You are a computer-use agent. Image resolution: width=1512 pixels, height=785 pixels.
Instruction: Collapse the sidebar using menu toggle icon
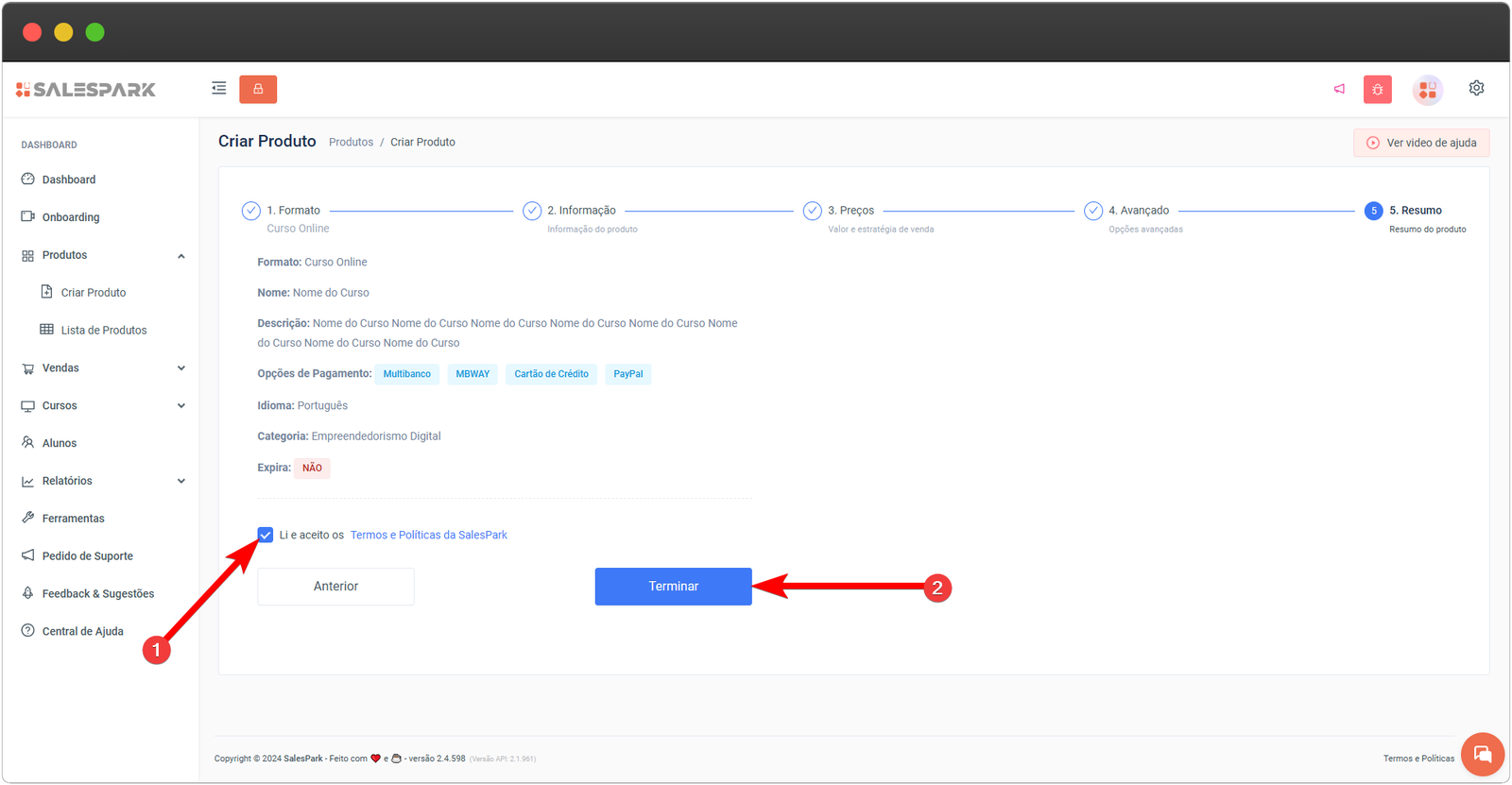219,89
